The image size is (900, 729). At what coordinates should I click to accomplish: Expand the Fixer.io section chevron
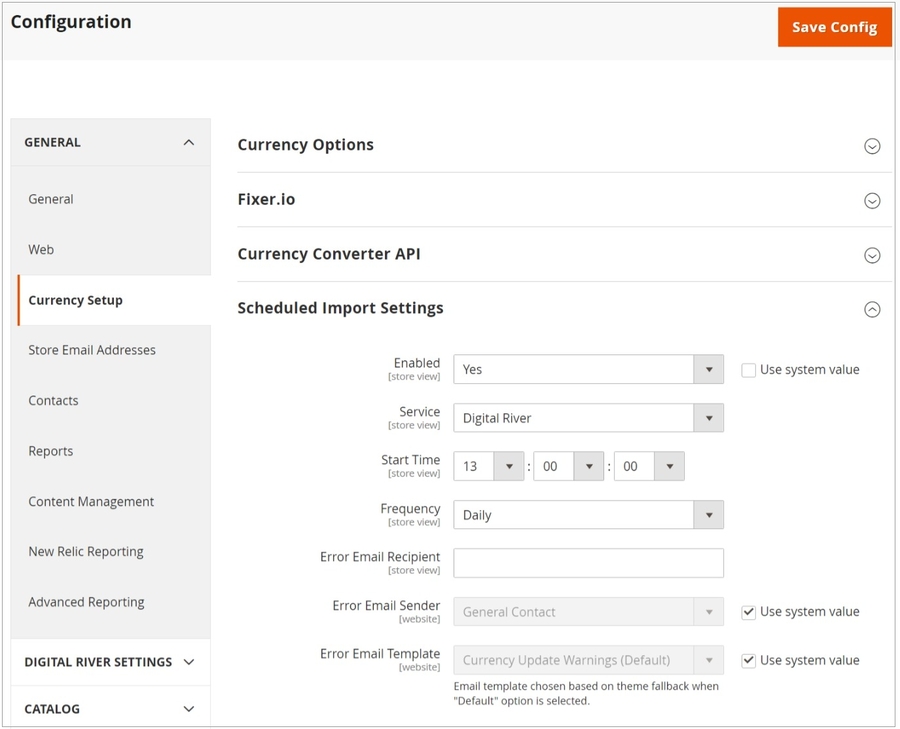point(872,201)
